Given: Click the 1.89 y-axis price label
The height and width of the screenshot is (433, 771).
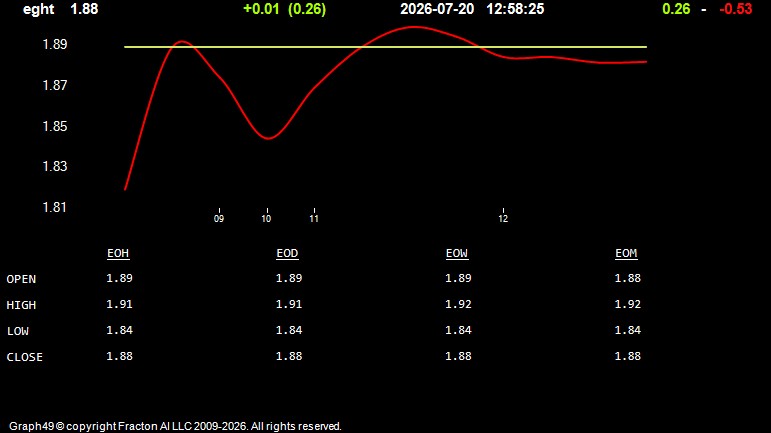Looking at the screenshot, I should (55, 44).
